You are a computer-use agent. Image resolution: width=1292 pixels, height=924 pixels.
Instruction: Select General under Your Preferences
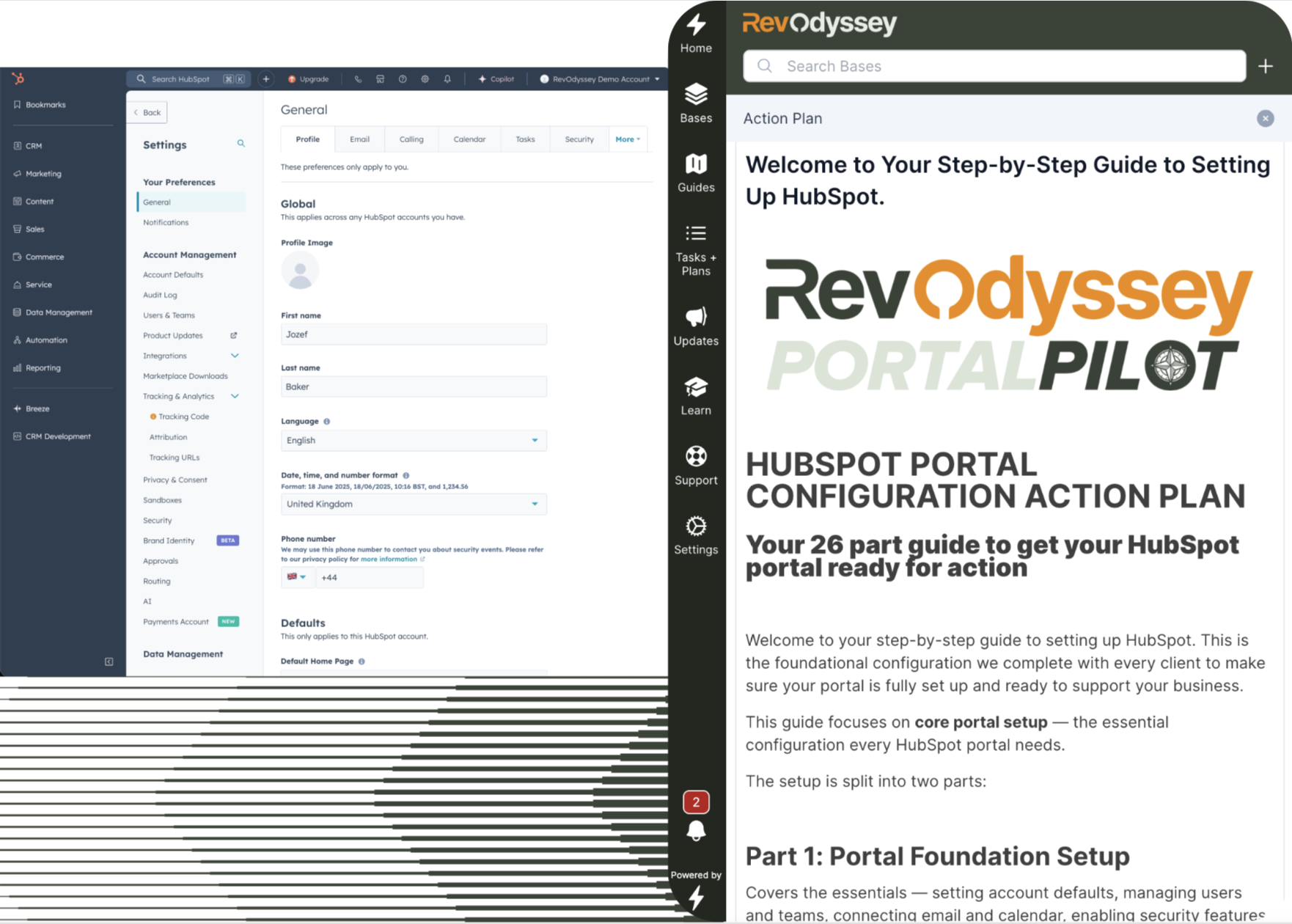coord(191,202)
